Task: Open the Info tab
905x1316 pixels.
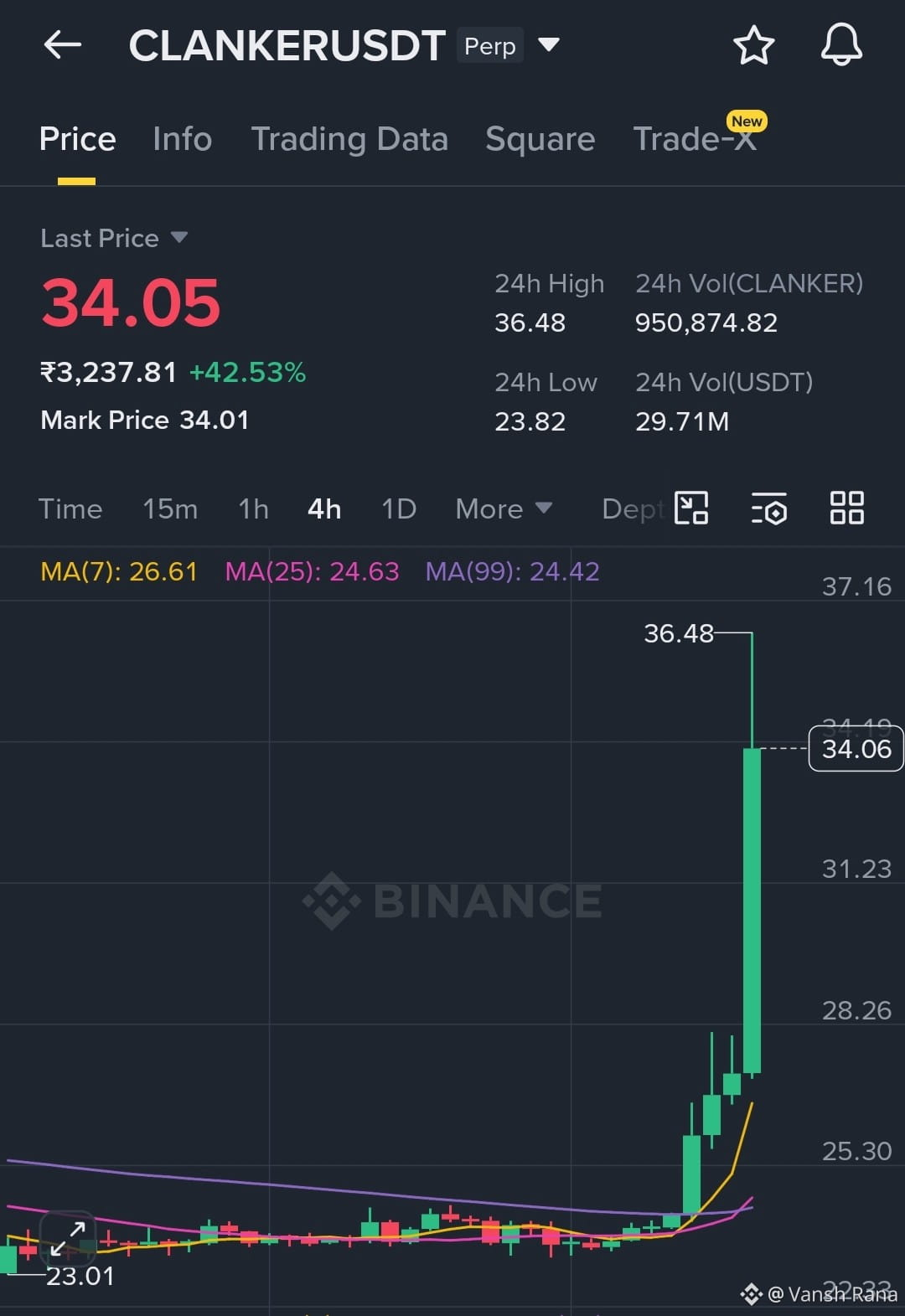Action: (183, 139)
